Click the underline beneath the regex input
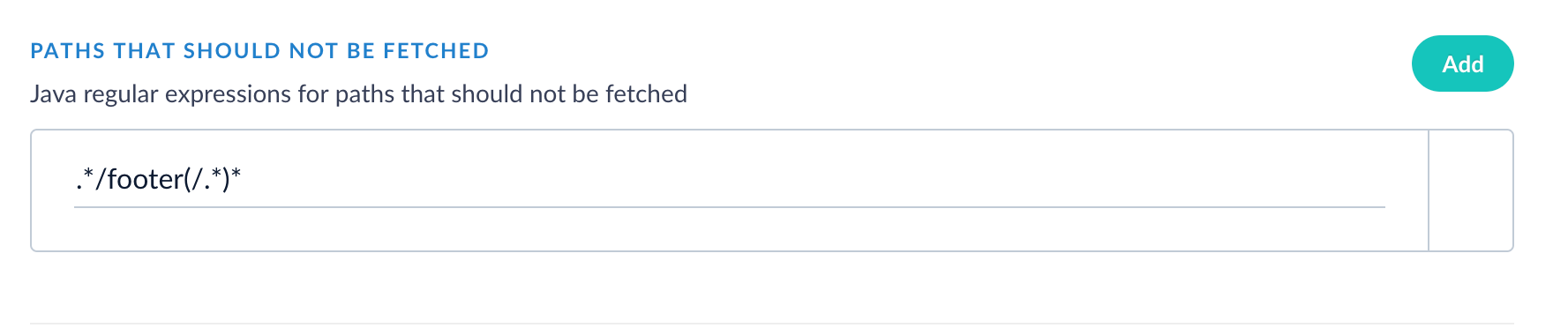Viewport: 1568px width, 328px height. coord(729,207)
